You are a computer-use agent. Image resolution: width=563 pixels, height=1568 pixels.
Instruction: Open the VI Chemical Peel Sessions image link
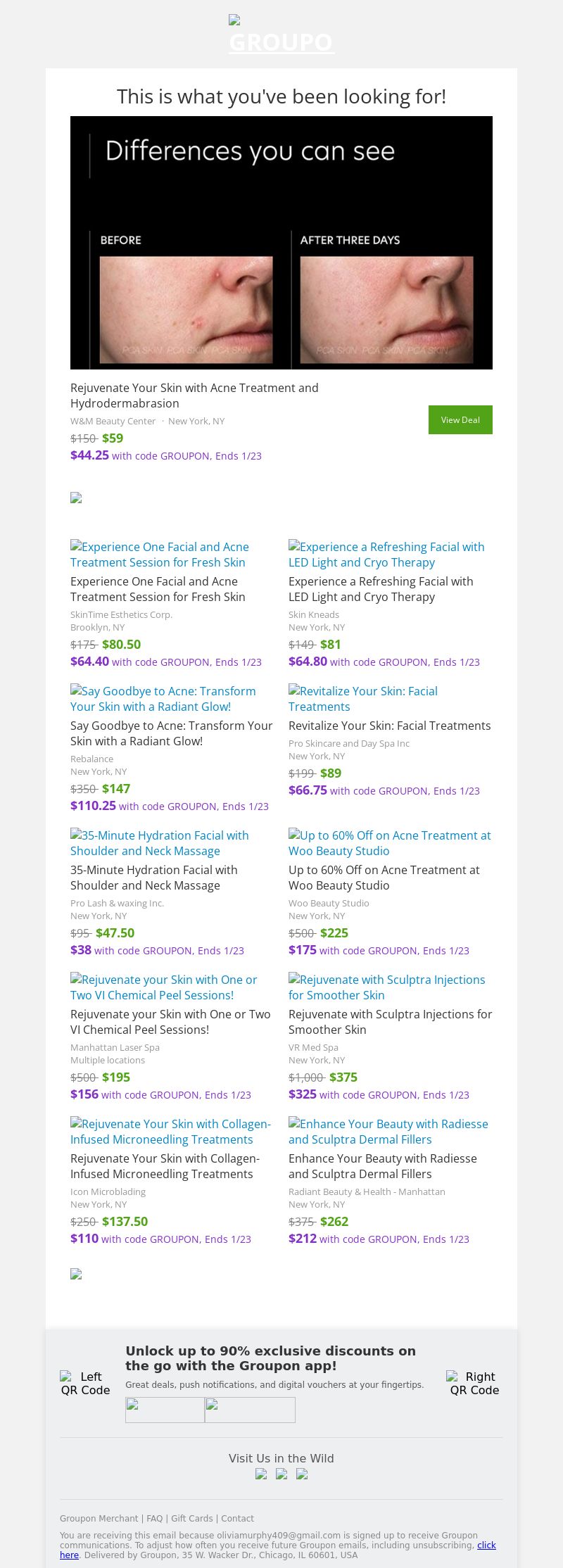pos(163,987)
